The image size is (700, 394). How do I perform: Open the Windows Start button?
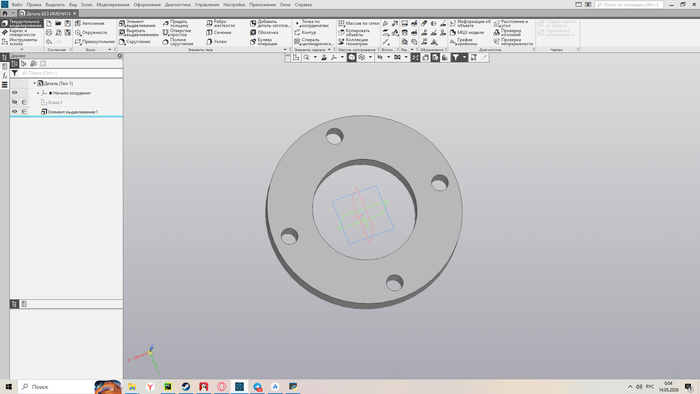click(x=8, y=386)
